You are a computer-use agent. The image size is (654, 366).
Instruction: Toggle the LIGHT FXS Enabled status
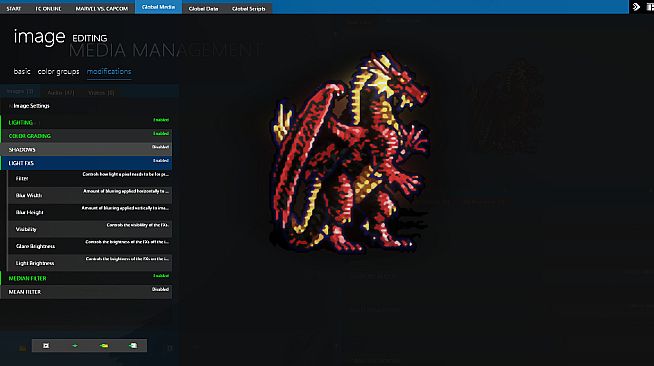161,160
